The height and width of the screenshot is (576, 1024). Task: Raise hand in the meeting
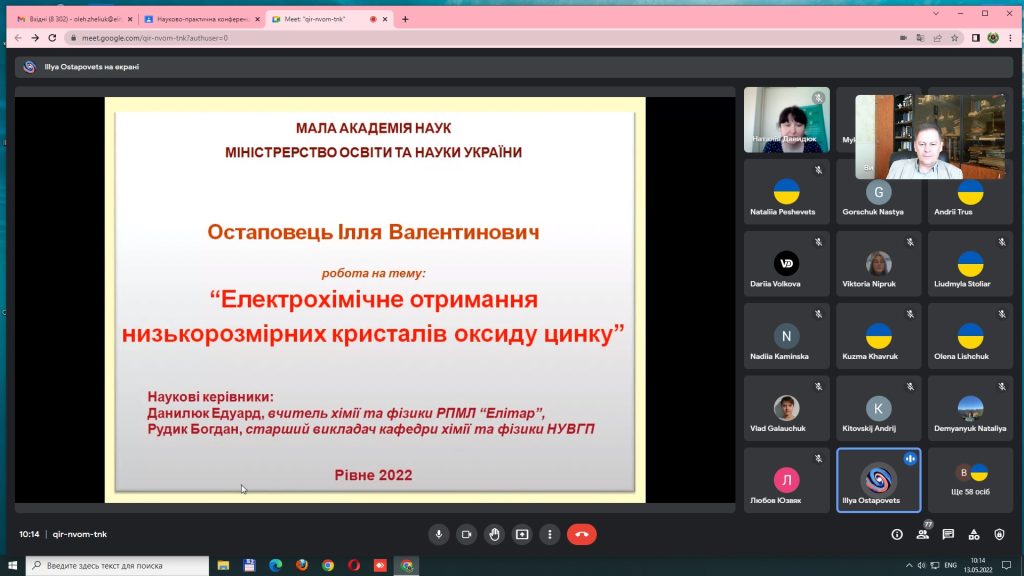[494, 534]
